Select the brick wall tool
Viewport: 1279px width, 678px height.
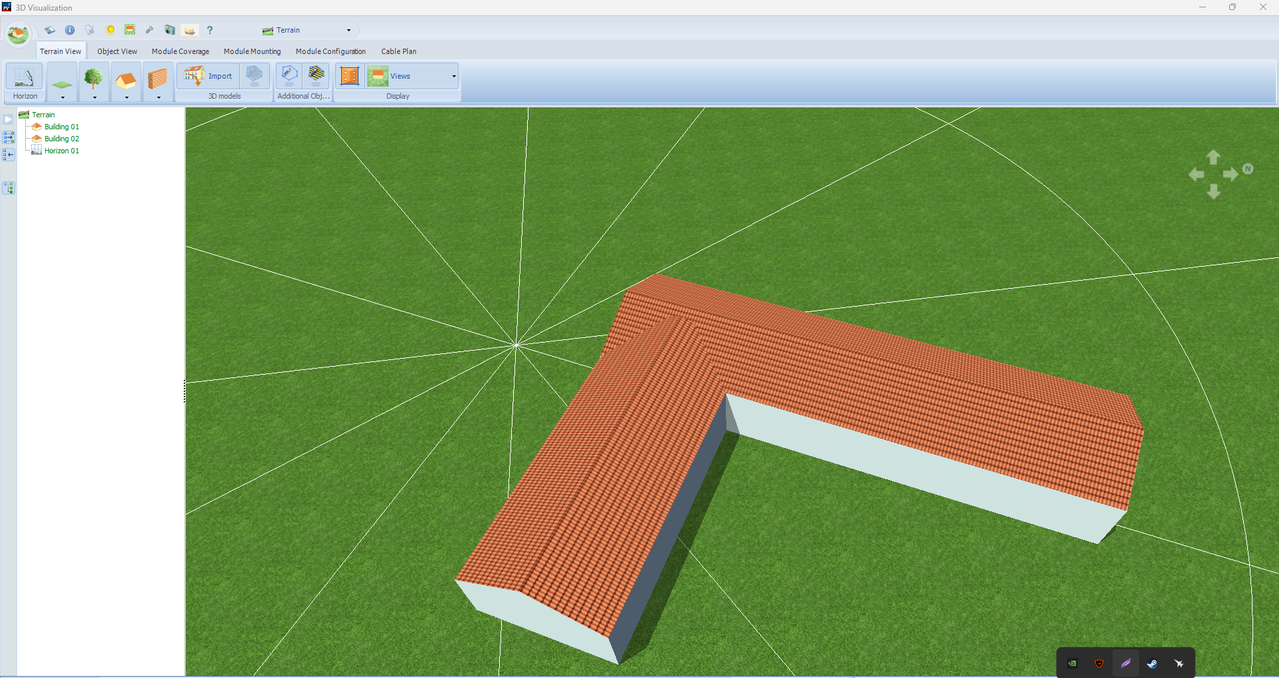point(158,77)
